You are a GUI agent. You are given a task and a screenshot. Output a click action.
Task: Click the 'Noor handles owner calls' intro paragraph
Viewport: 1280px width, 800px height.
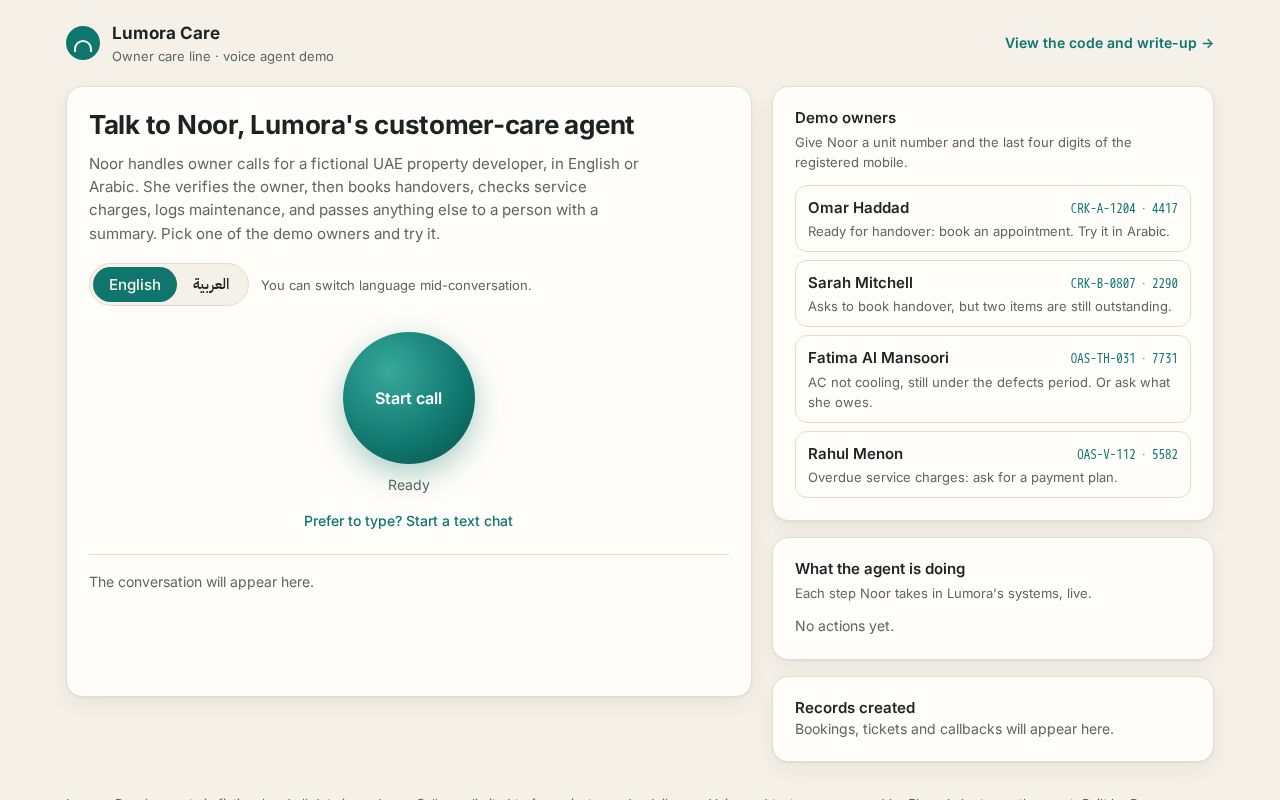pyautogui.click(x=364, y=198)
